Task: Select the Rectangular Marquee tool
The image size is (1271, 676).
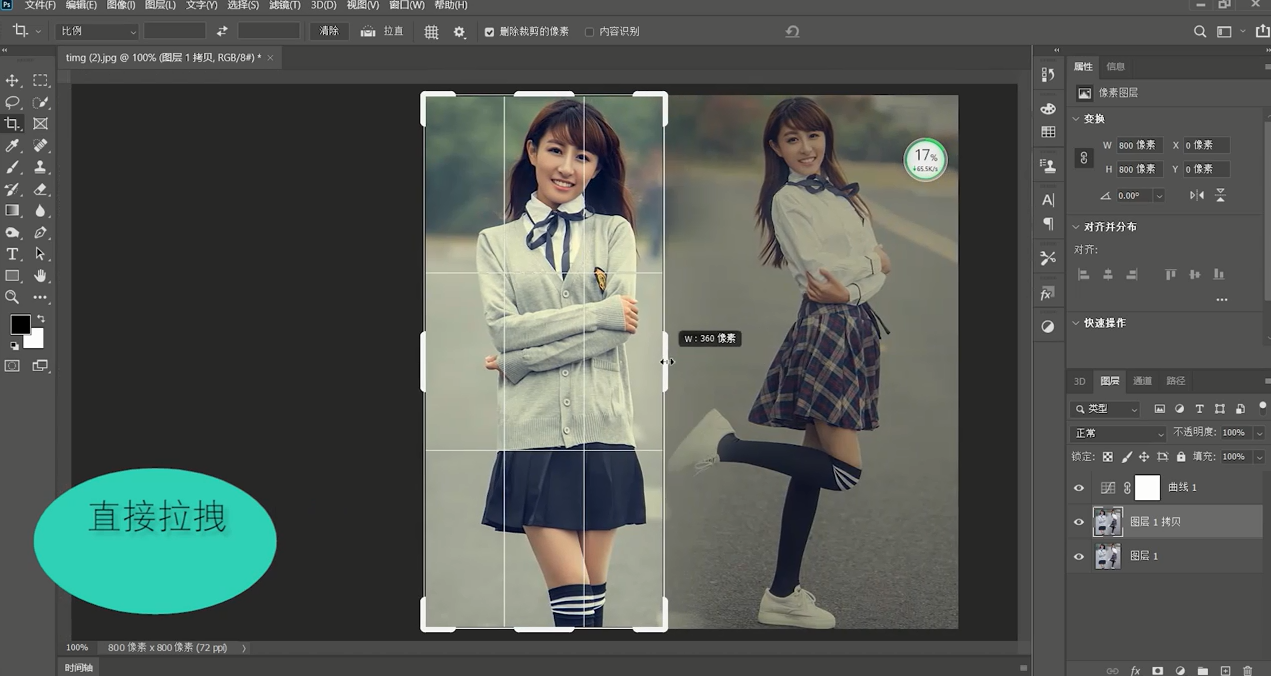Action: 41,80
